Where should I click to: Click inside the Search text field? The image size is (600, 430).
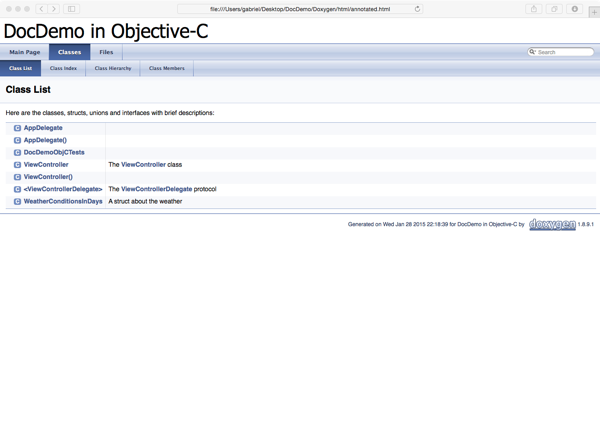pos(565,52)
